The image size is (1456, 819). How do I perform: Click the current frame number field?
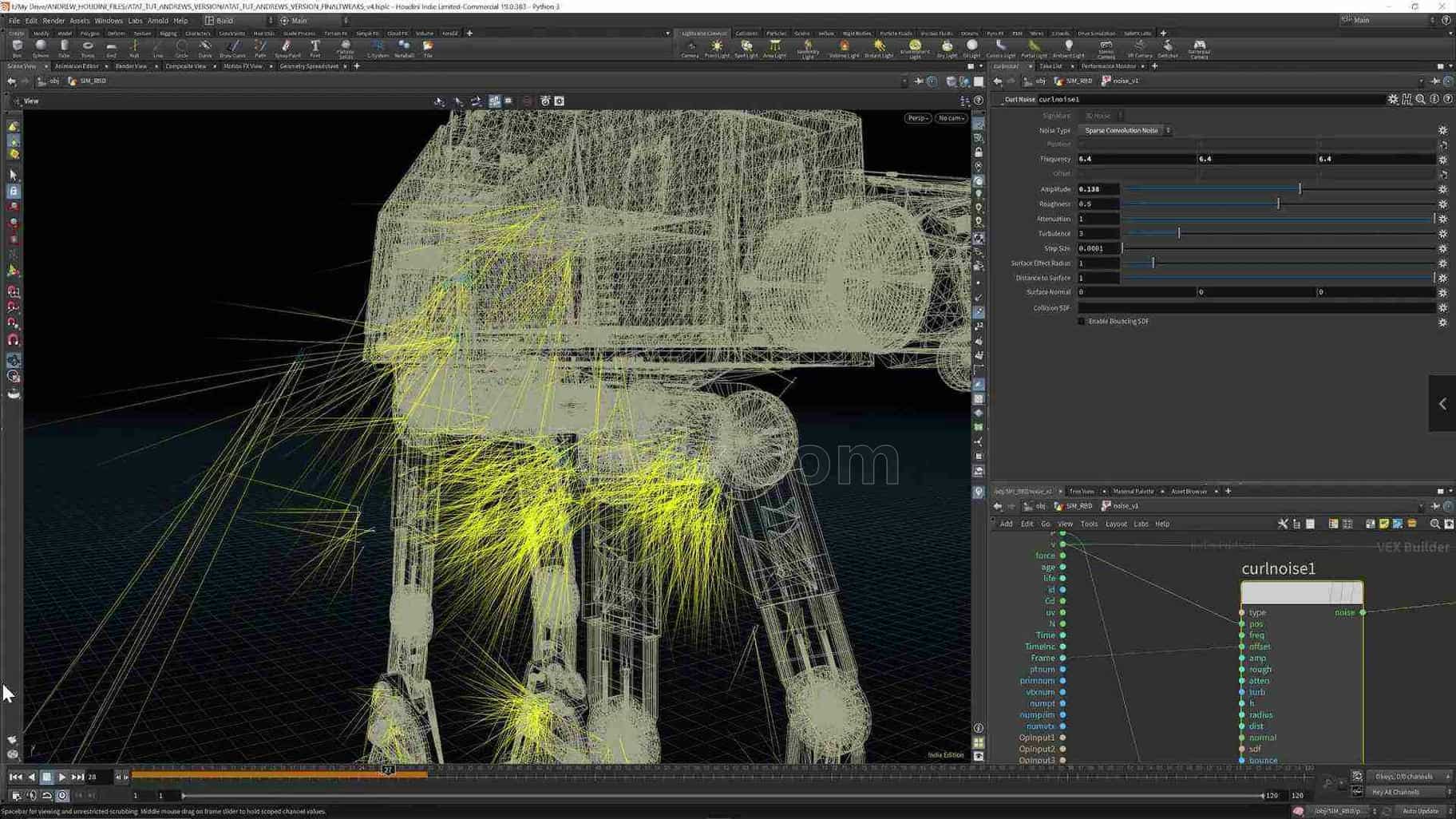pos(100,777)
